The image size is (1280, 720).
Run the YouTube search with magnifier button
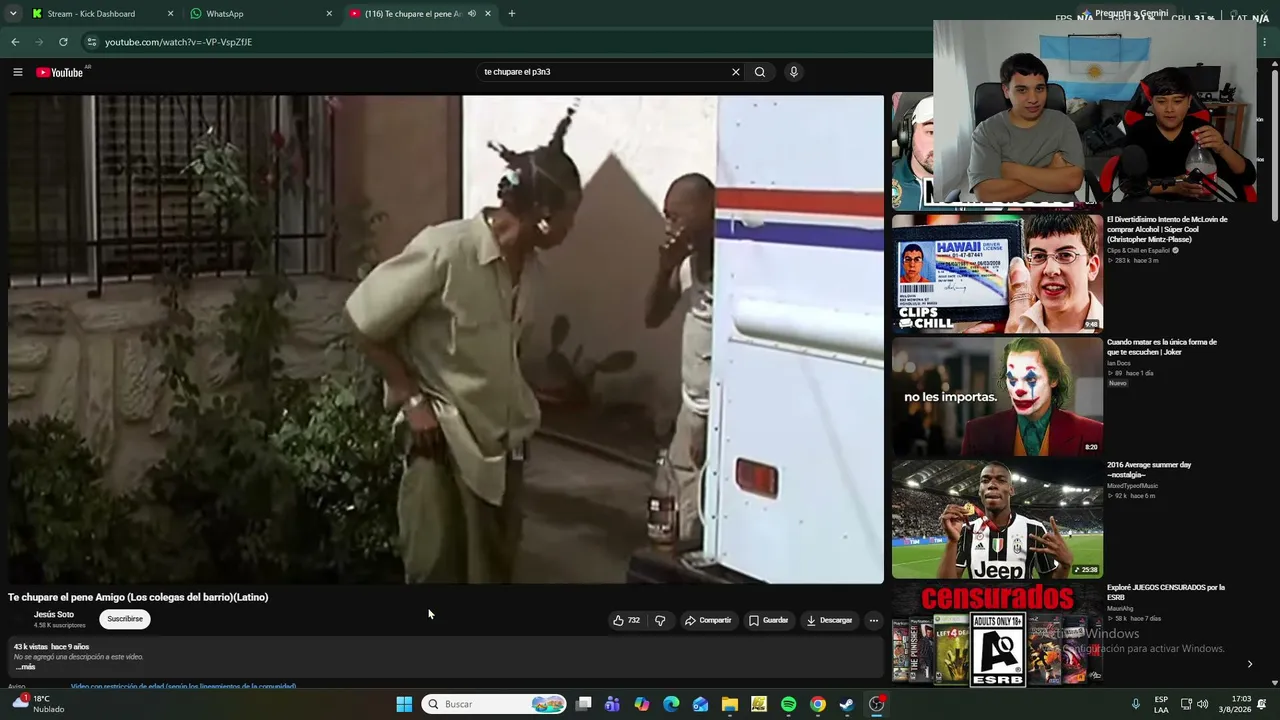point(760,72)
